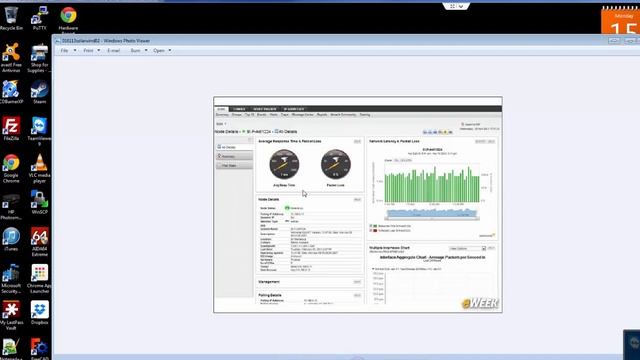The image size is (640, 360).
Task: Open Microsoft Security desktop shortcut
Action: click(11, 279)
